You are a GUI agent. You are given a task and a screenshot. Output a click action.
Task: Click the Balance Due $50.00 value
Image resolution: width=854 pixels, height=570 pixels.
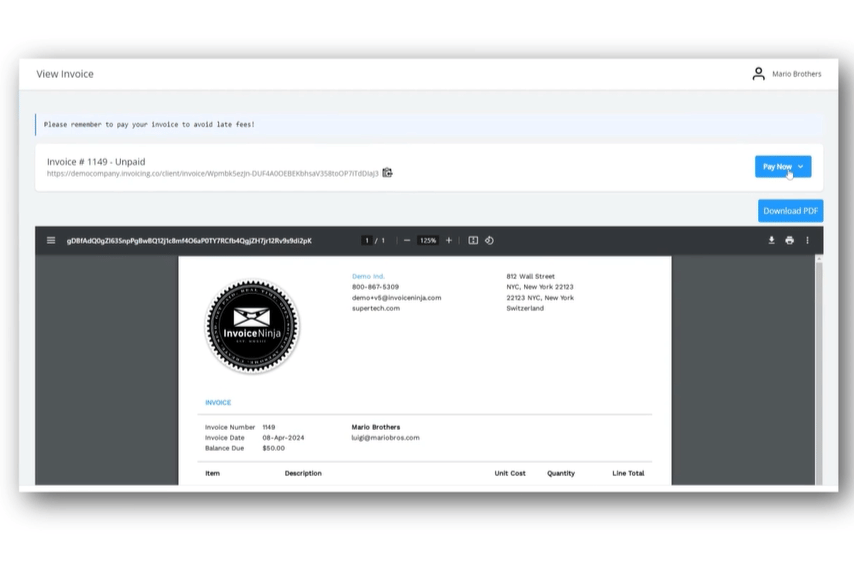click(x=273, y=448)
